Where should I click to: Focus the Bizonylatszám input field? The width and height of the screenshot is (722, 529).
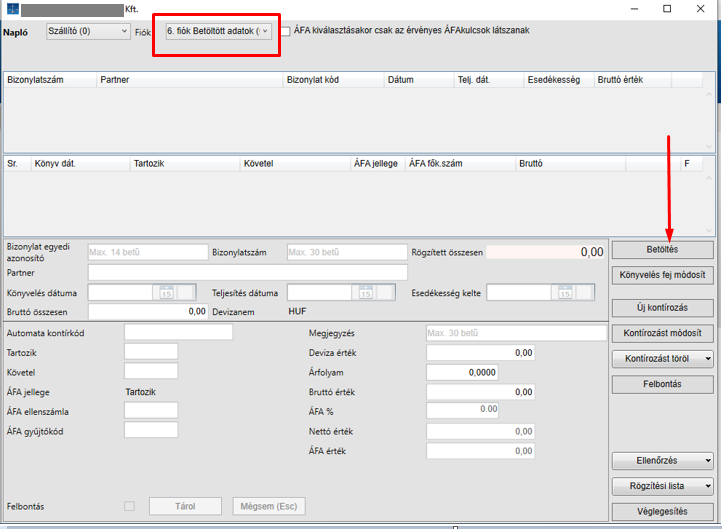coord(347,252)
